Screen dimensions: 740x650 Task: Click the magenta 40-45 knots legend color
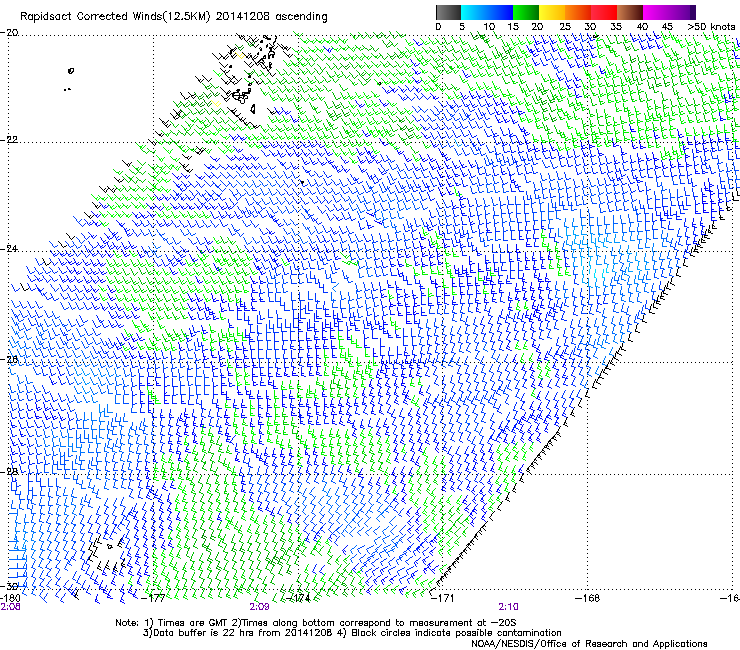[x=656, y=12]
